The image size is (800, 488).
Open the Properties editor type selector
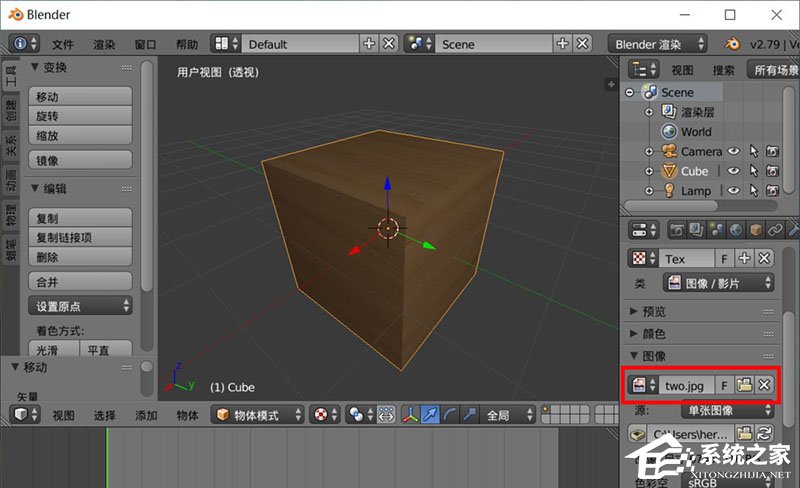click(x=644, y=230)
